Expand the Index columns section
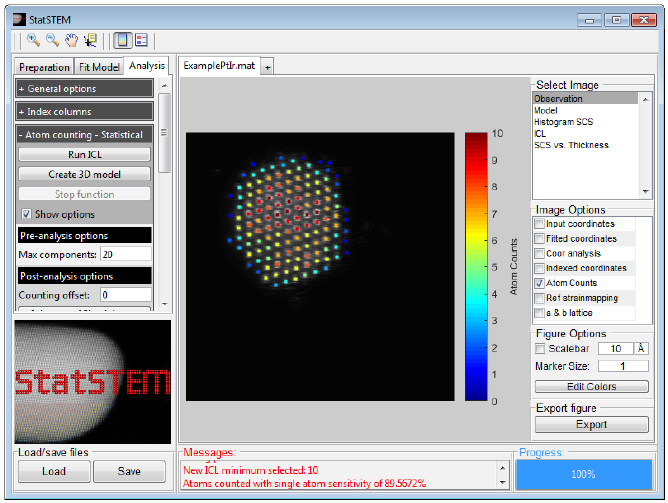The width and height of the screenshot is (668, 503). point(84,112)
